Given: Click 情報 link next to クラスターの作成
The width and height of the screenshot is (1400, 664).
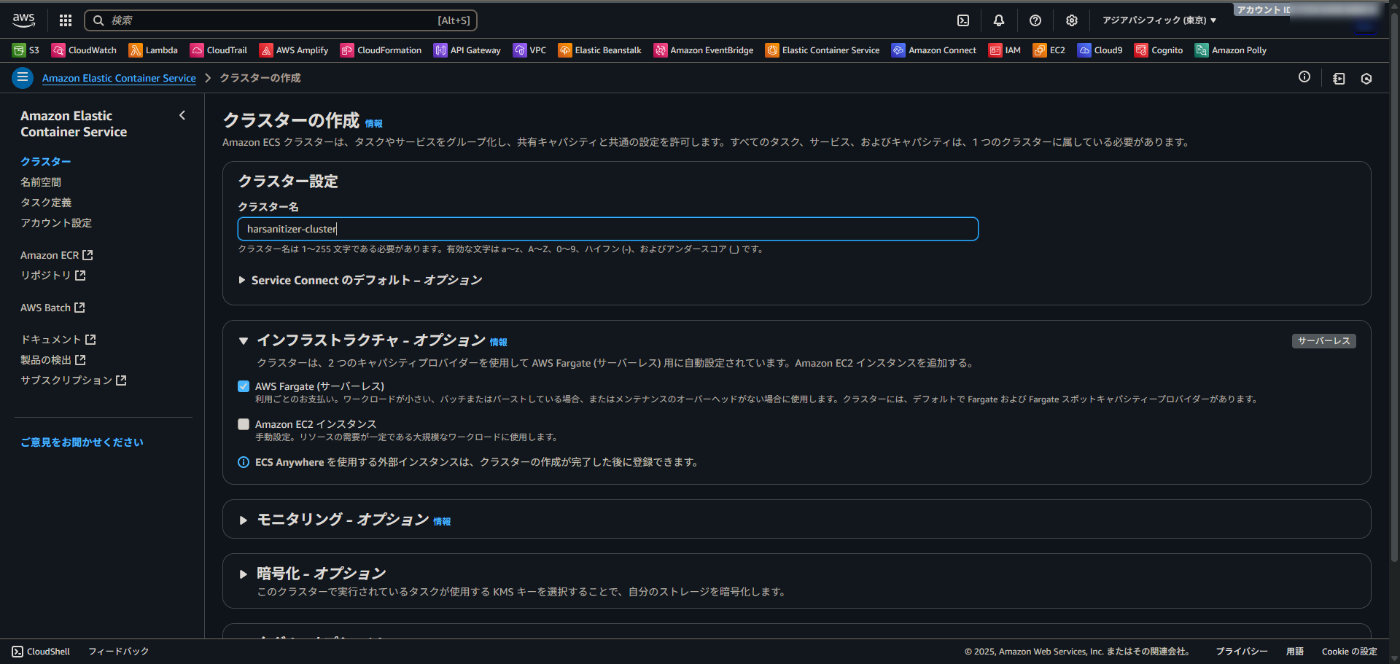Looking at the screenshot, I should pos(373,123).
